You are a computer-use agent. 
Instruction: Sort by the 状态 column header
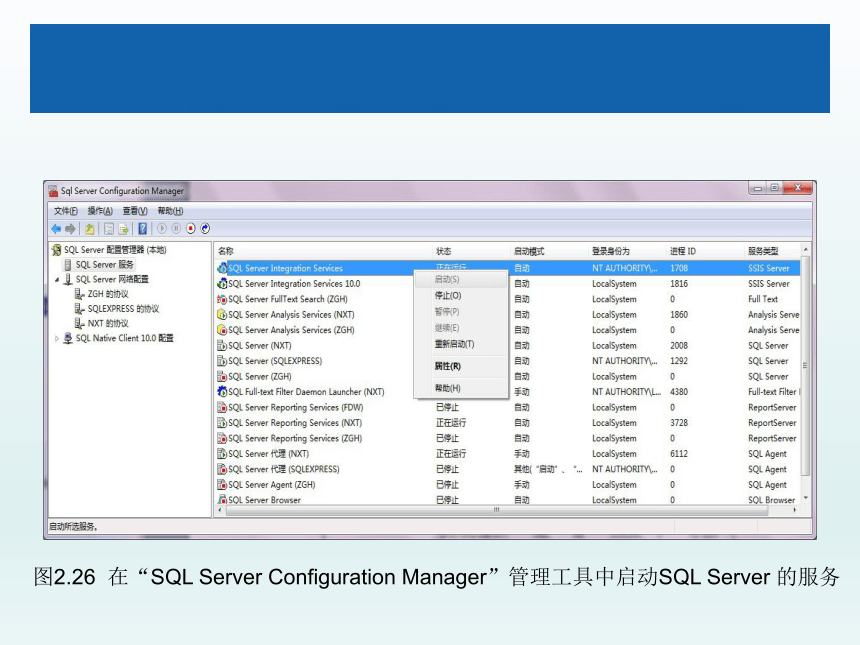click(471, 251)
